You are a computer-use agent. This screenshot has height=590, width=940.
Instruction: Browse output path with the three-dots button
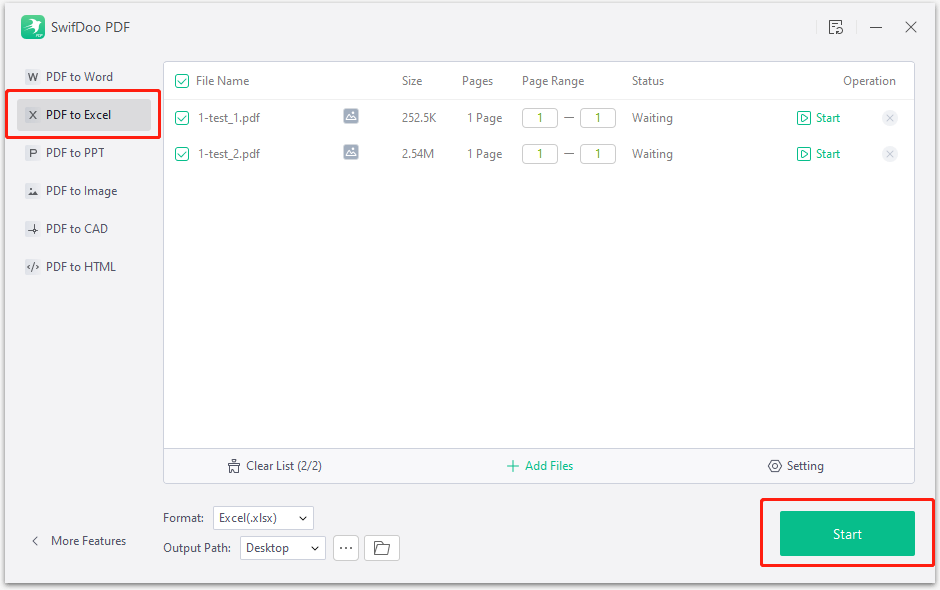point(346,548)
